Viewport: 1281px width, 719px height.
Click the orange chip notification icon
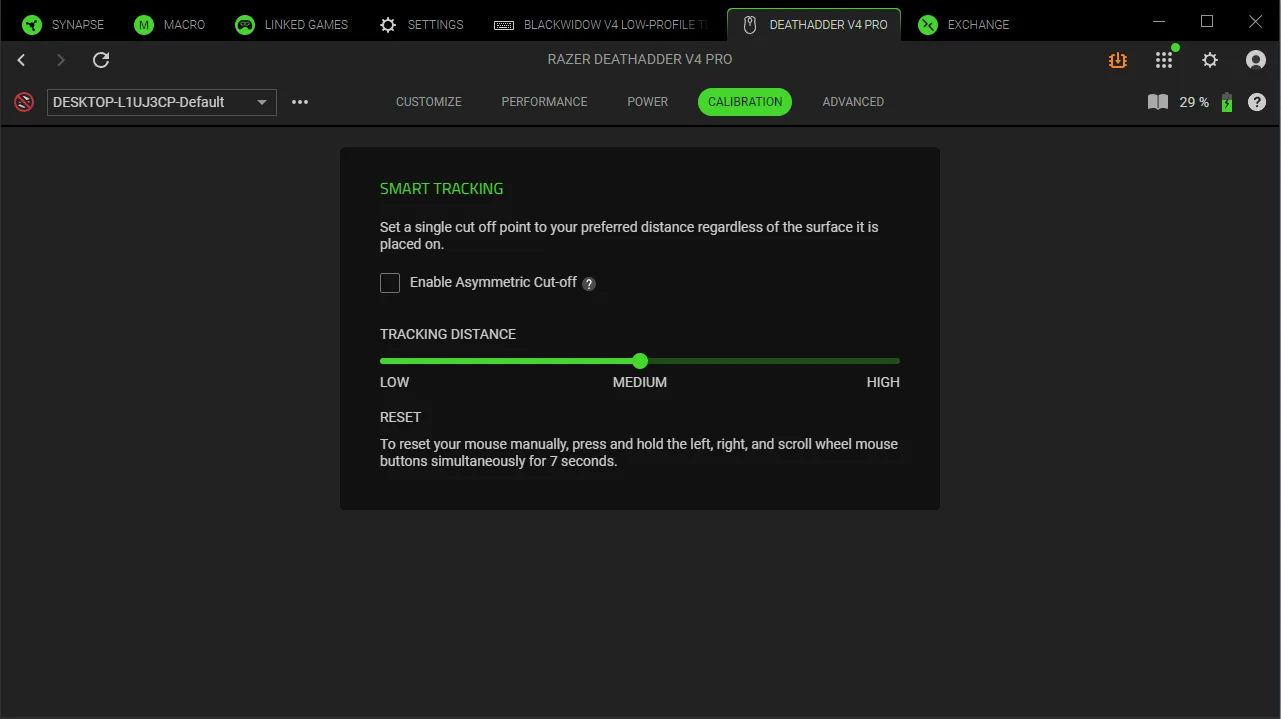point(1118,60)
